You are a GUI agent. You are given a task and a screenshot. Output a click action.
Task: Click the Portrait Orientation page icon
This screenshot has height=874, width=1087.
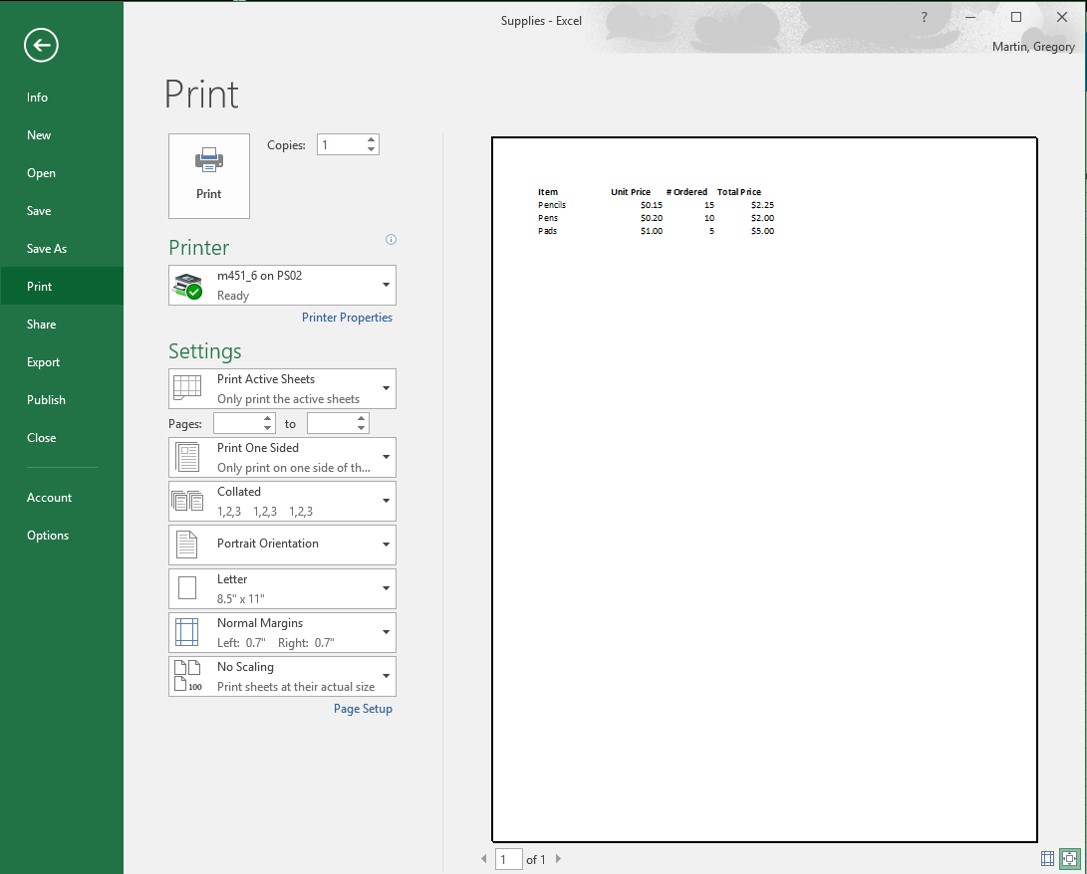tap(187, 544)
